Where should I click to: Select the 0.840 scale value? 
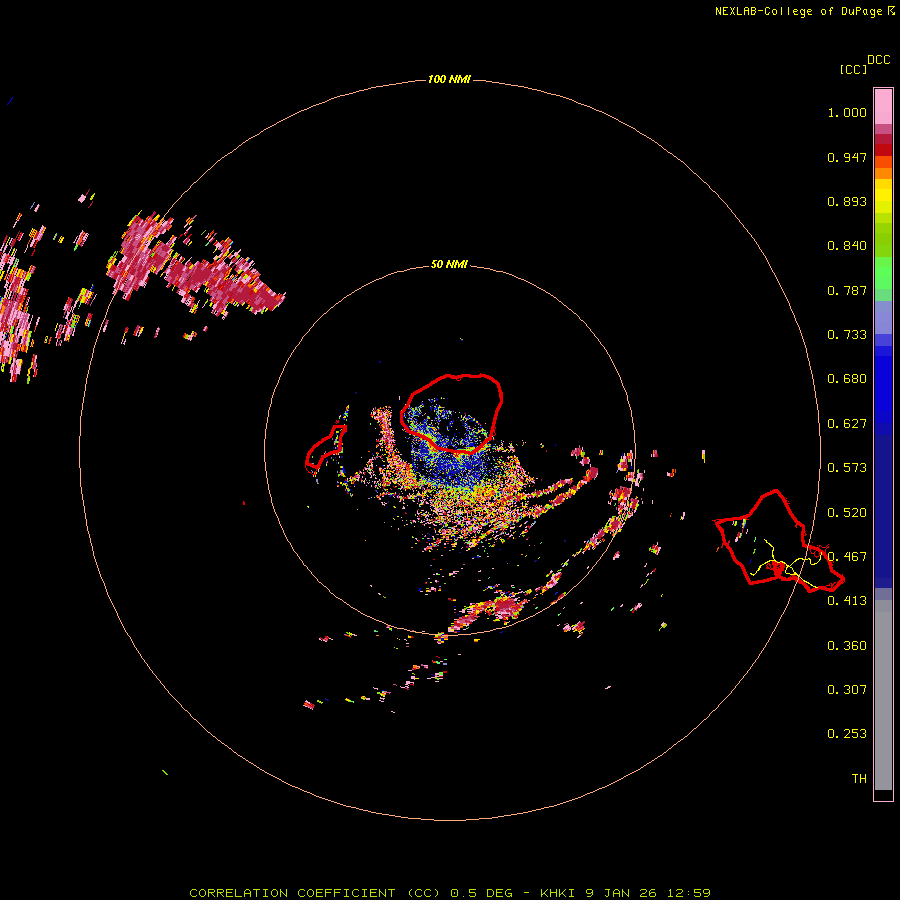point(847,246)
